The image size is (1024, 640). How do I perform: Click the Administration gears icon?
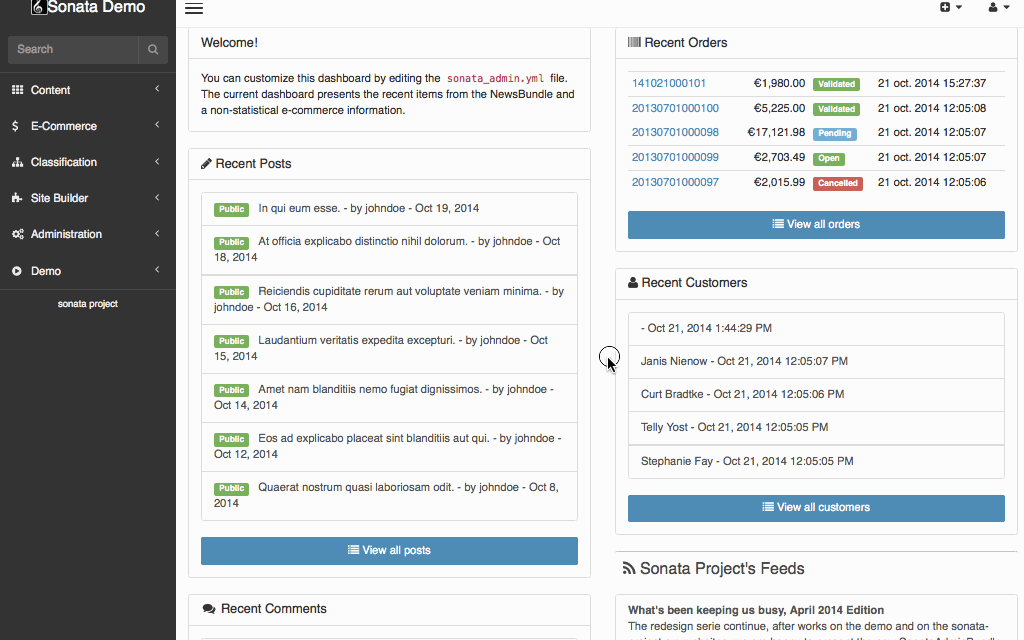click(17, 234)
